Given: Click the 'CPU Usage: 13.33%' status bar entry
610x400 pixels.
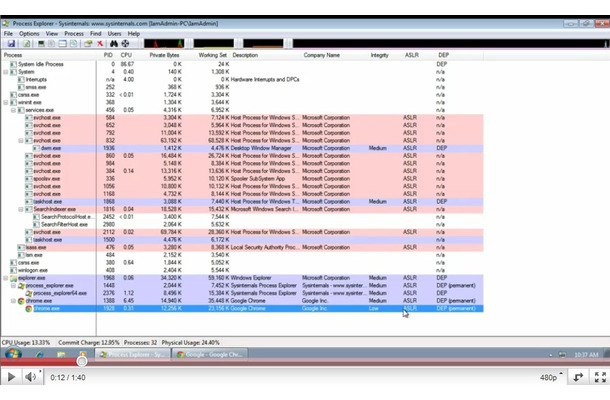Looking at the screenshot, I should point(26,343).
